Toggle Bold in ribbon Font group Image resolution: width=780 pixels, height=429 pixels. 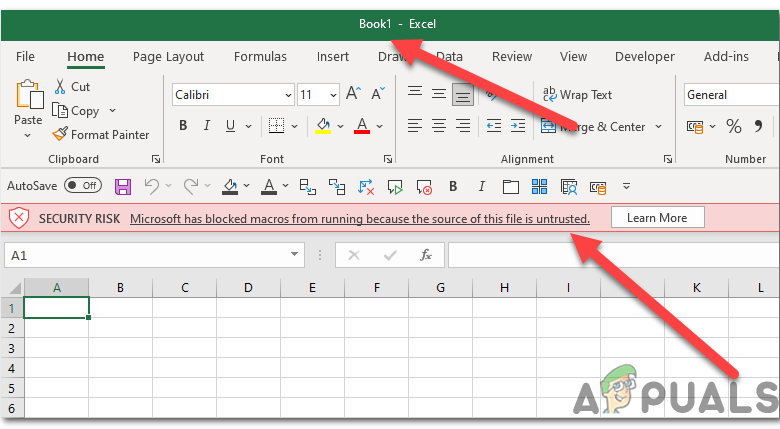click(183, 126)
